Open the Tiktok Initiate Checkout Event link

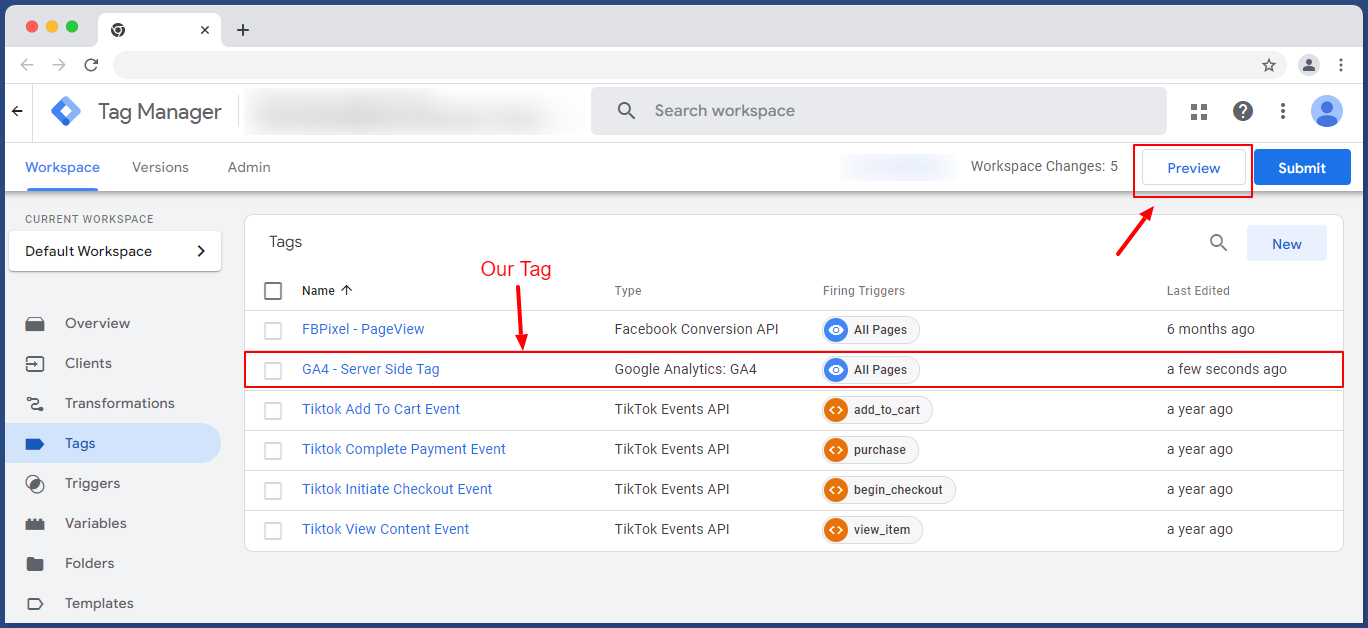pyautogui.click(x=397, y=489)
